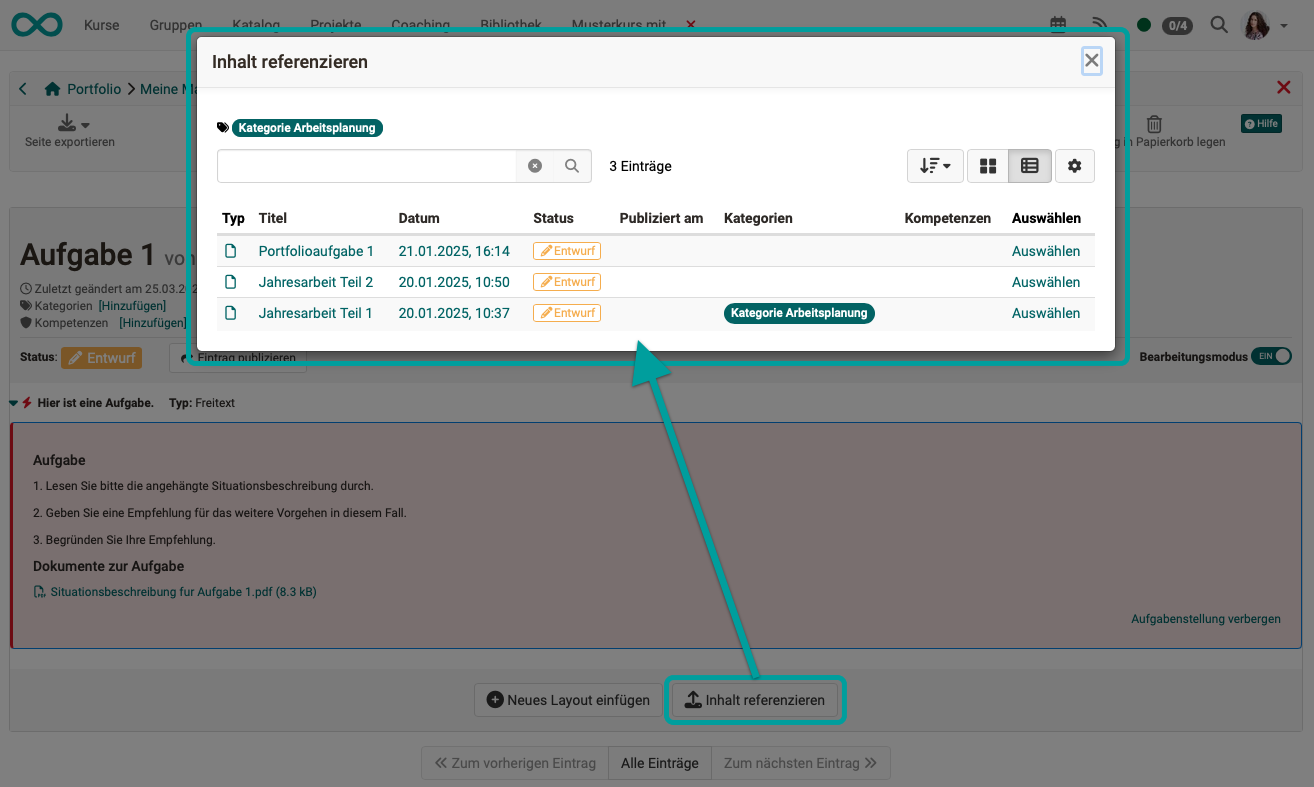This screenshot has width=1314, height=787.
Task: Select Auswählen for Portfolioaufgabe 1
Action: click(x=1046, y=250)
